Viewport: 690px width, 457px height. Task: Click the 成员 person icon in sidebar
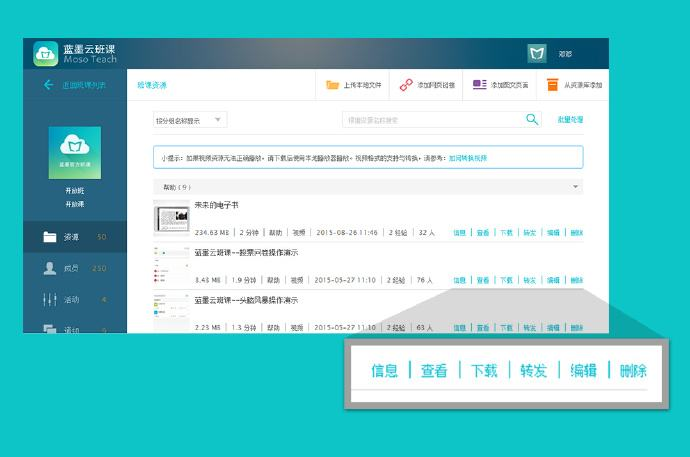click(x=49, y=268)
